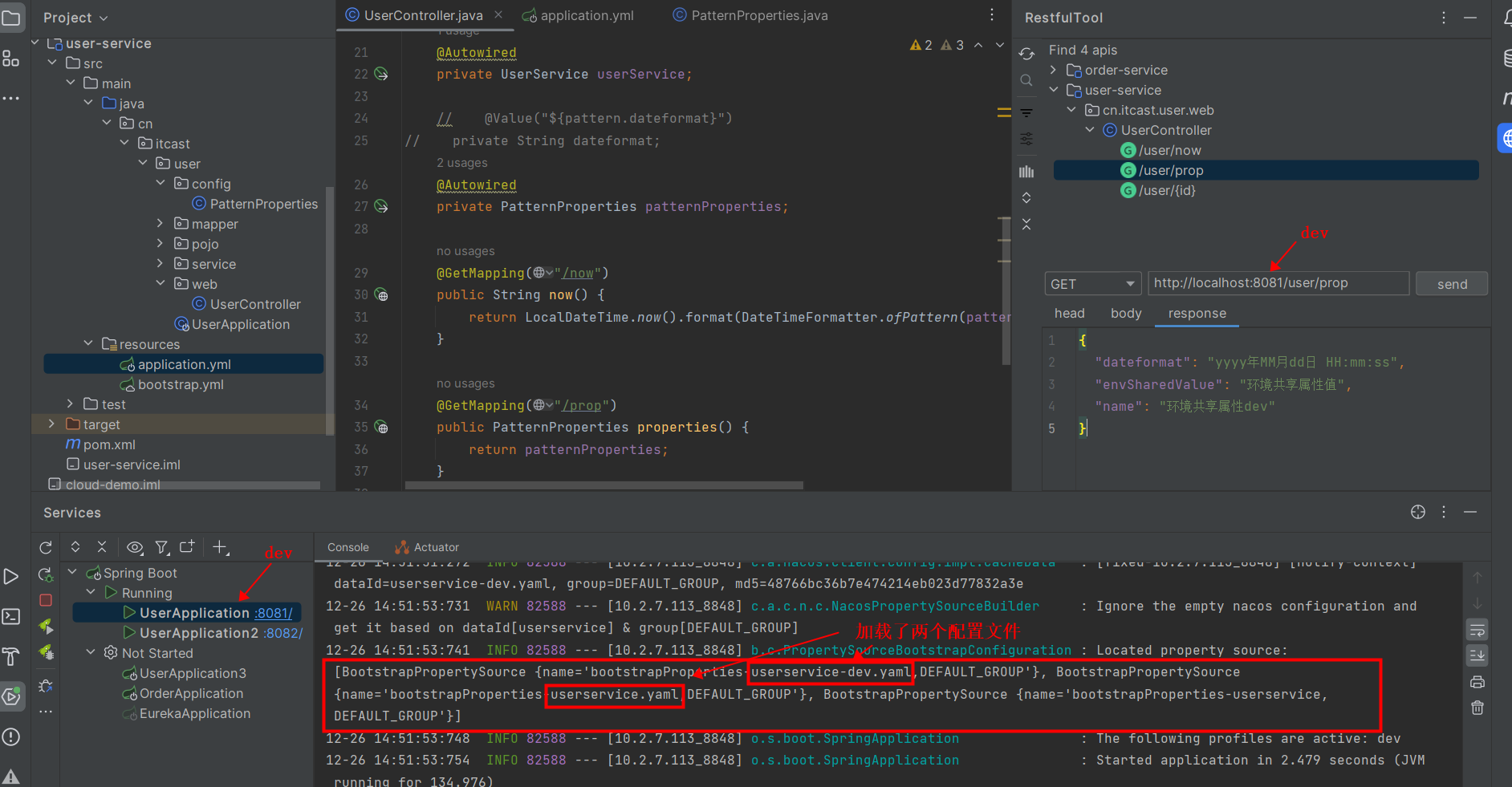The image size is (1512, 787).
Task: Open the GET HTTP method dropdown
Action: pyautogui.click(x=1092, y=284)
